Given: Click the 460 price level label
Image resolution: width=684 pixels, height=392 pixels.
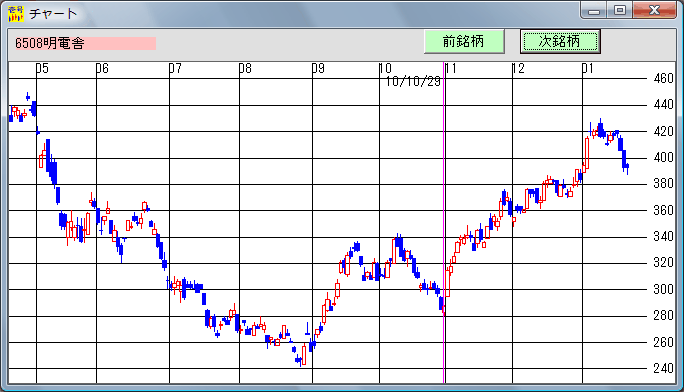Looking at the screenshot, I should coord(663,78).
